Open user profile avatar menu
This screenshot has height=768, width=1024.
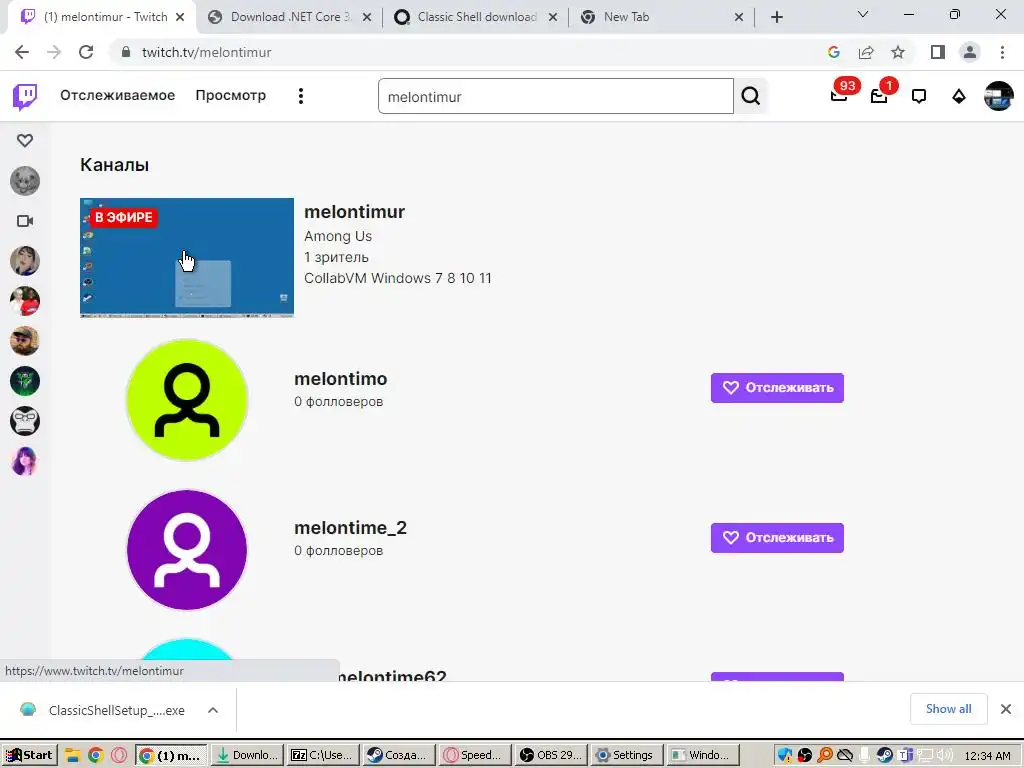click(x=999, y=96)
